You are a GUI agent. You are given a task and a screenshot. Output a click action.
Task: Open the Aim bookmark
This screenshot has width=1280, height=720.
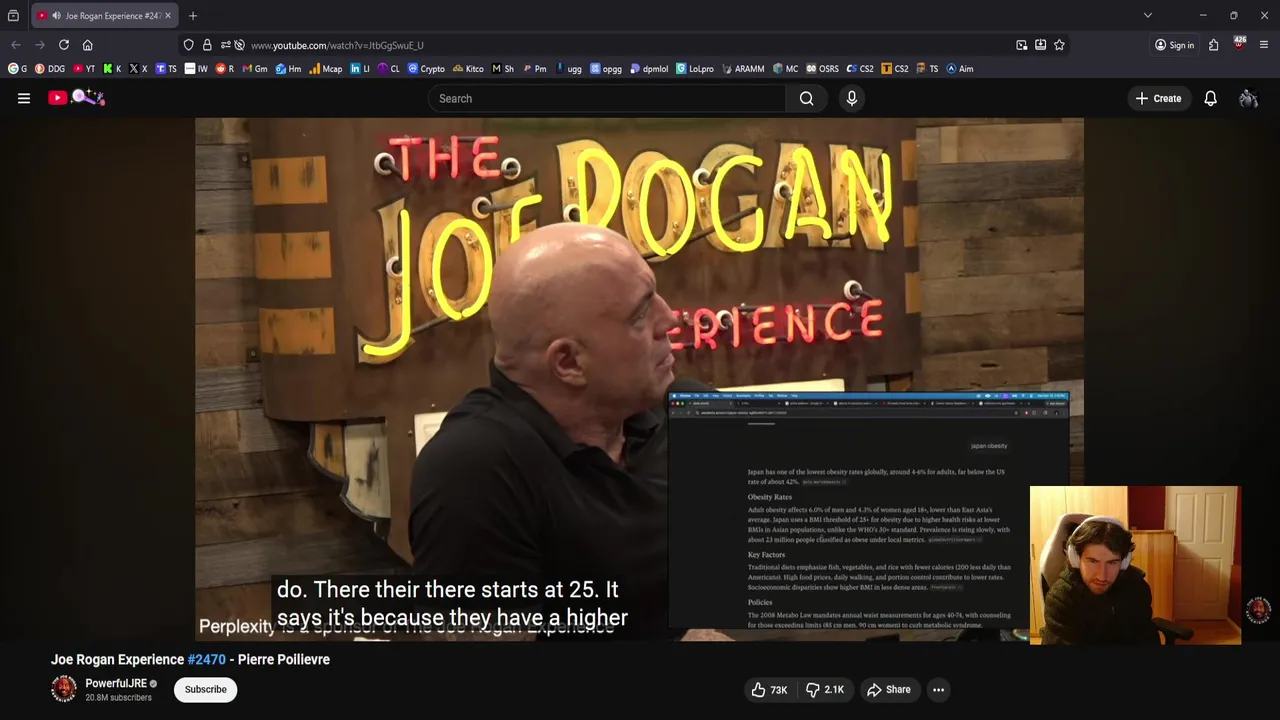(x=959, y=69)
